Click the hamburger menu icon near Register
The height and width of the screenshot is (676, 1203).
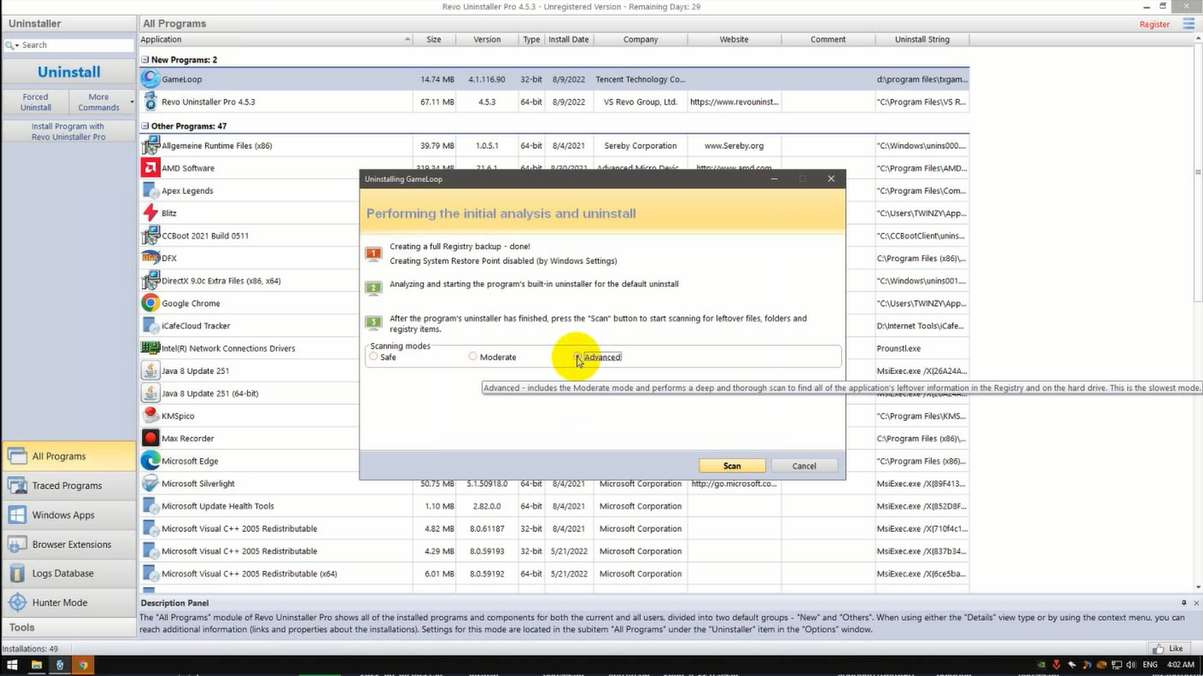(x=1188, y=24)
